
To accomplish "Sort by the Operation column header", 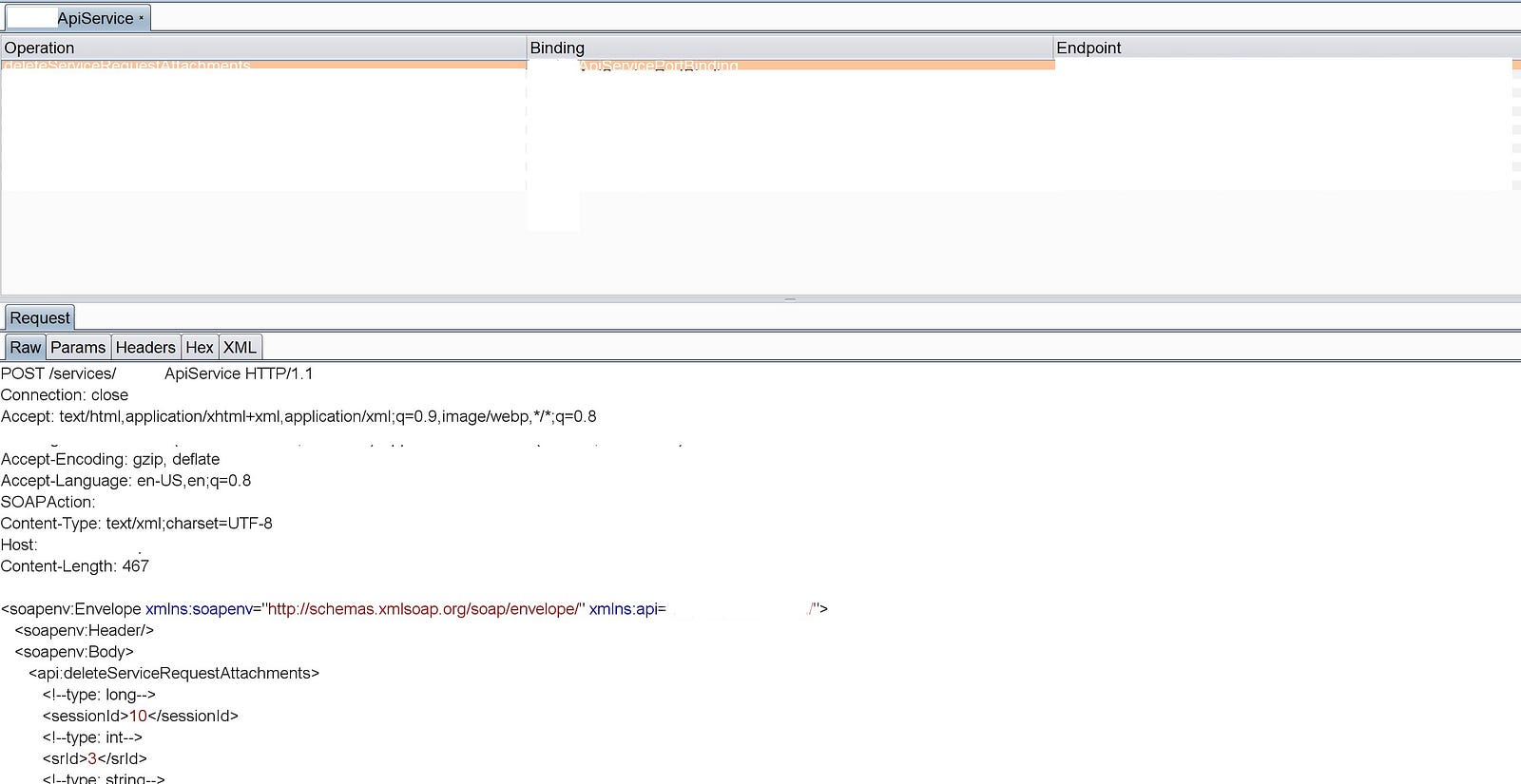I will click(263, 48).
